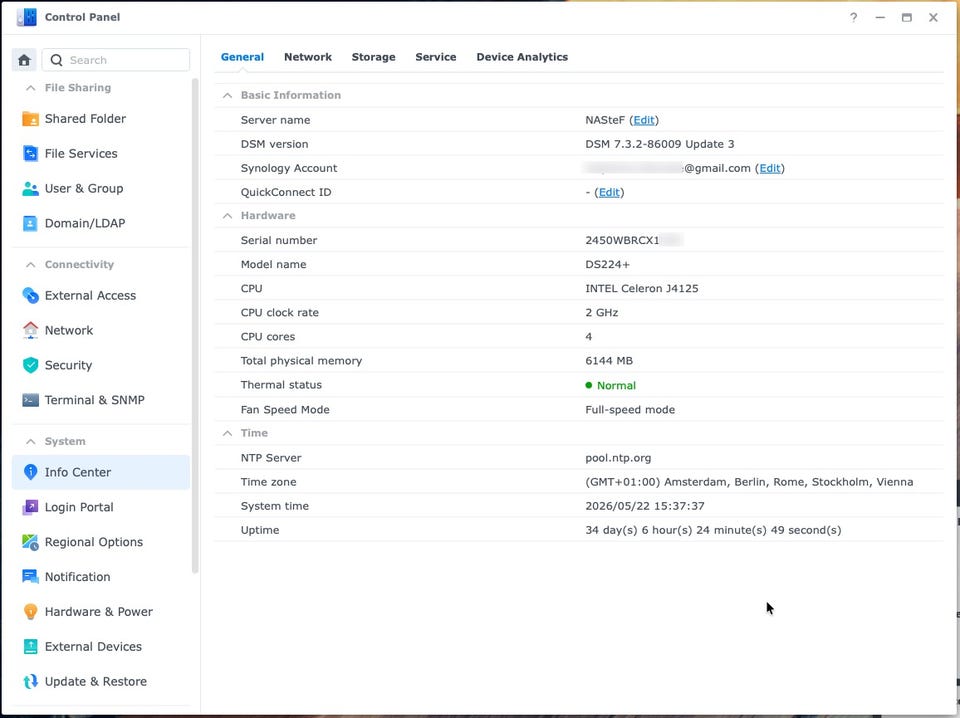This screenshot has width=960, height=718.
Task: Click the serial number 2450WBRCX1 value
Action: 622,241
